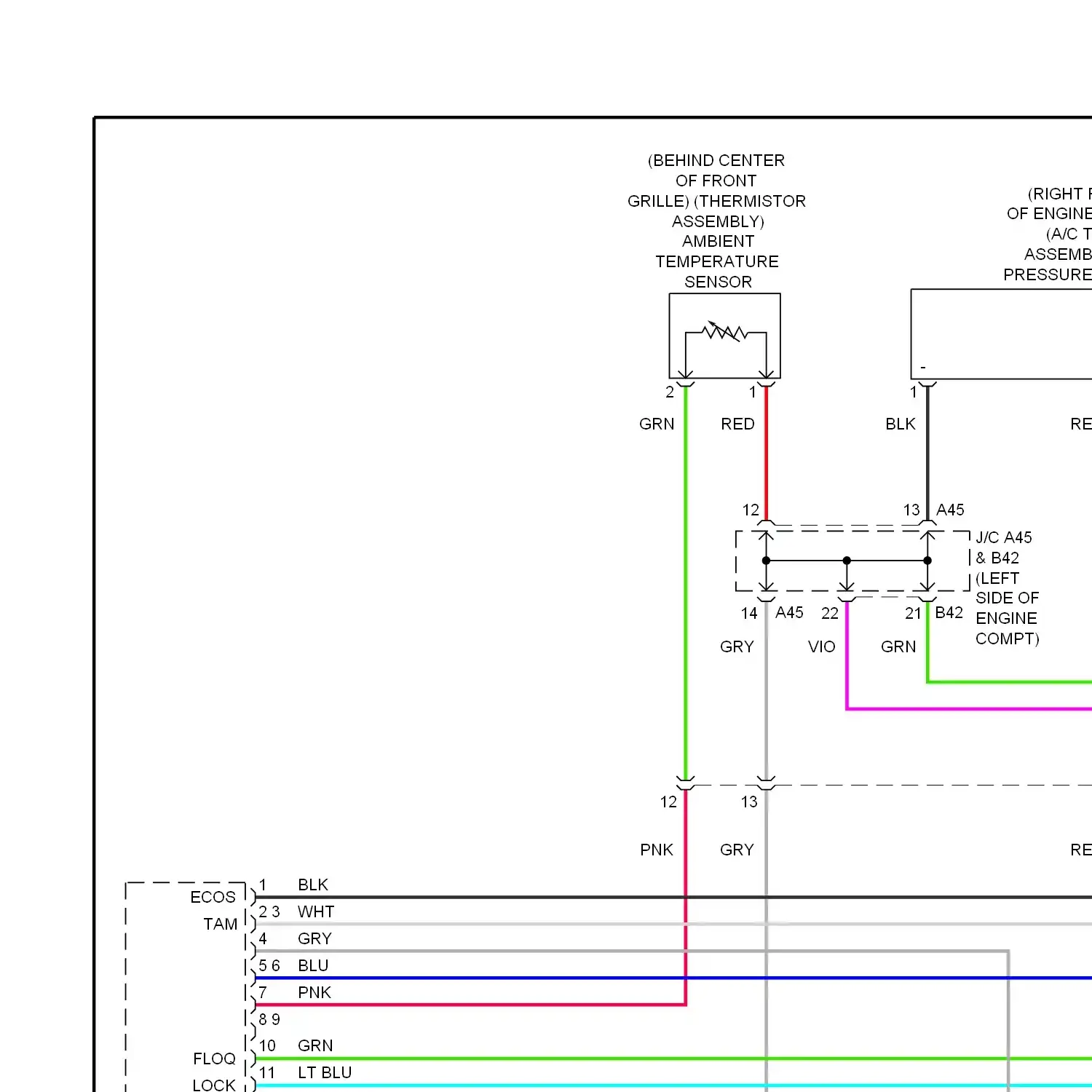Click the thermistor resistor symbol in sensor box
Viewport: 1092px width, 1092px height.
[724, 332]
